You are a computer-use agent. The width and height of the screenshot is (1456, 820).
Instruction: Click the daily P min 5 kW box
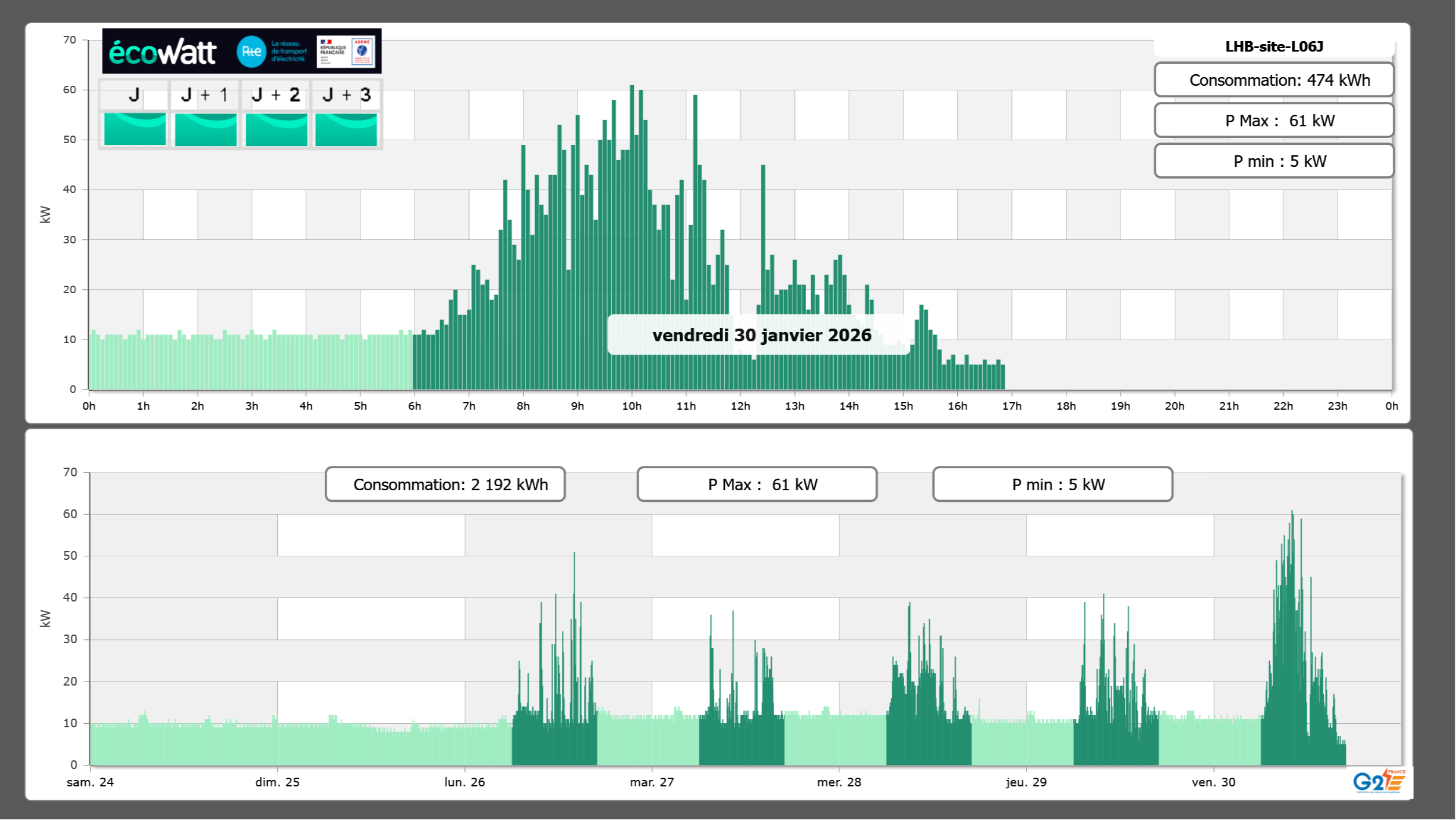pyautogui.click(x=1274, y=161)
